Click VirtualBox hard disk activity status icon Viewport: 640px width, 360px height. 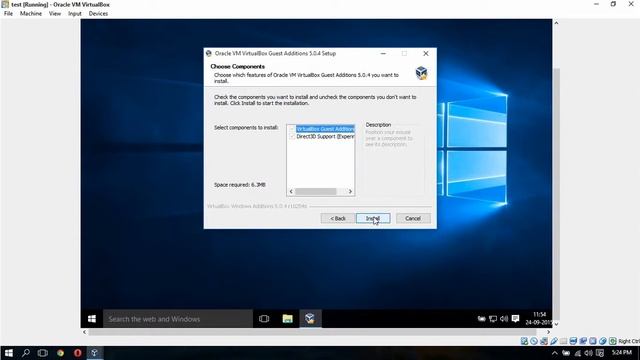524,341
